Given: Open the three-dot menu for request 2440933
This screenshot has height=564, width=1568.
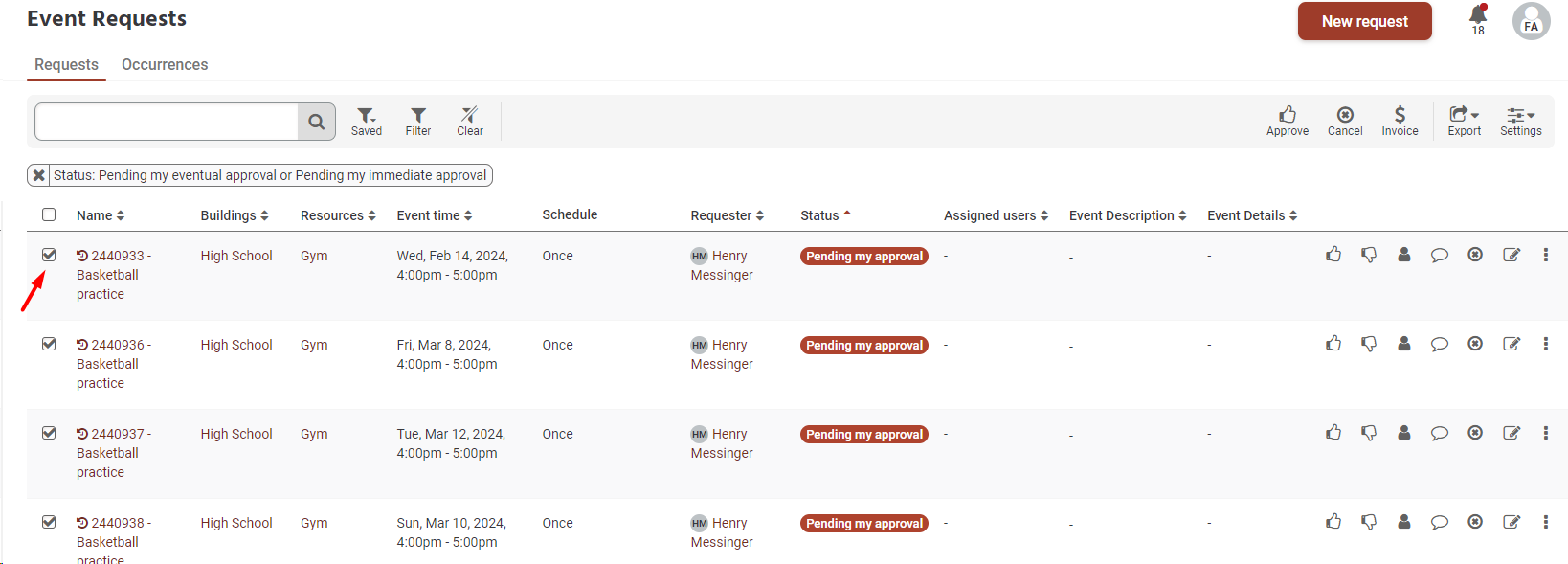Looking at the screenshot, I should 1545,255.
